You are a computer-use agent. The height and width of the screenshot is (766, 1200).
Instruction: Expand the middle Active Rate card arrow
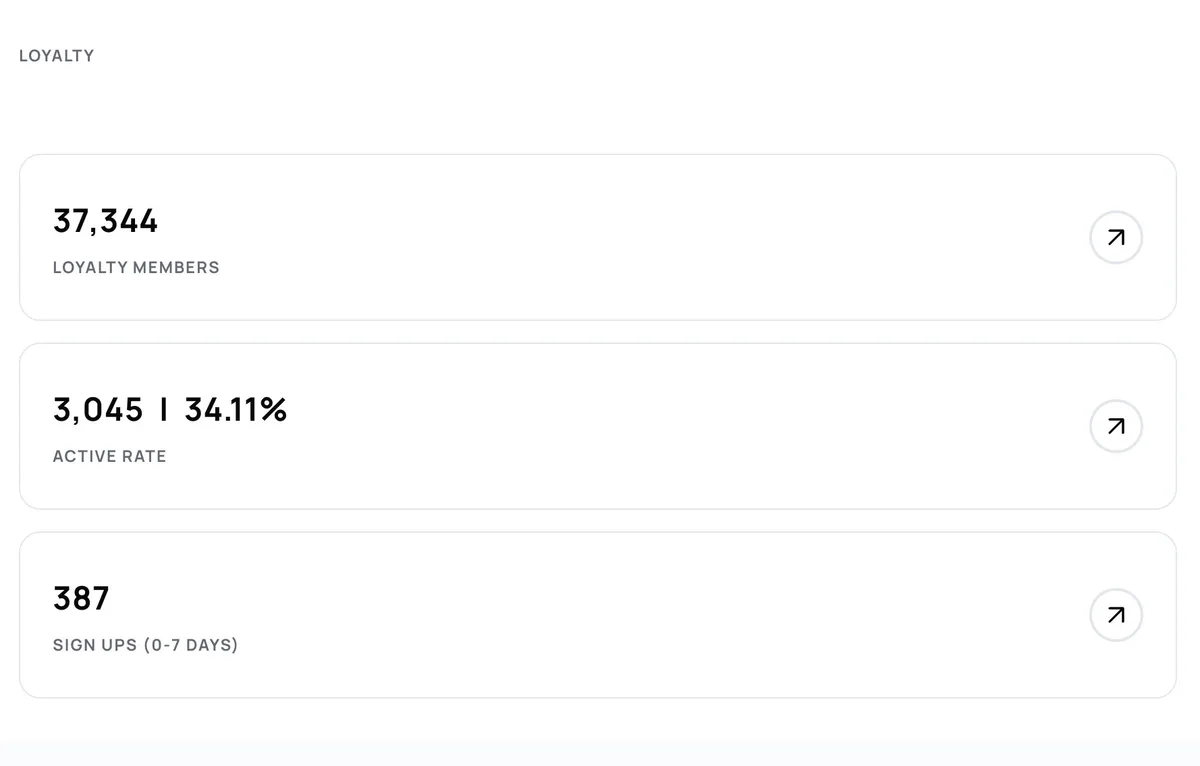coord(1116,426)
